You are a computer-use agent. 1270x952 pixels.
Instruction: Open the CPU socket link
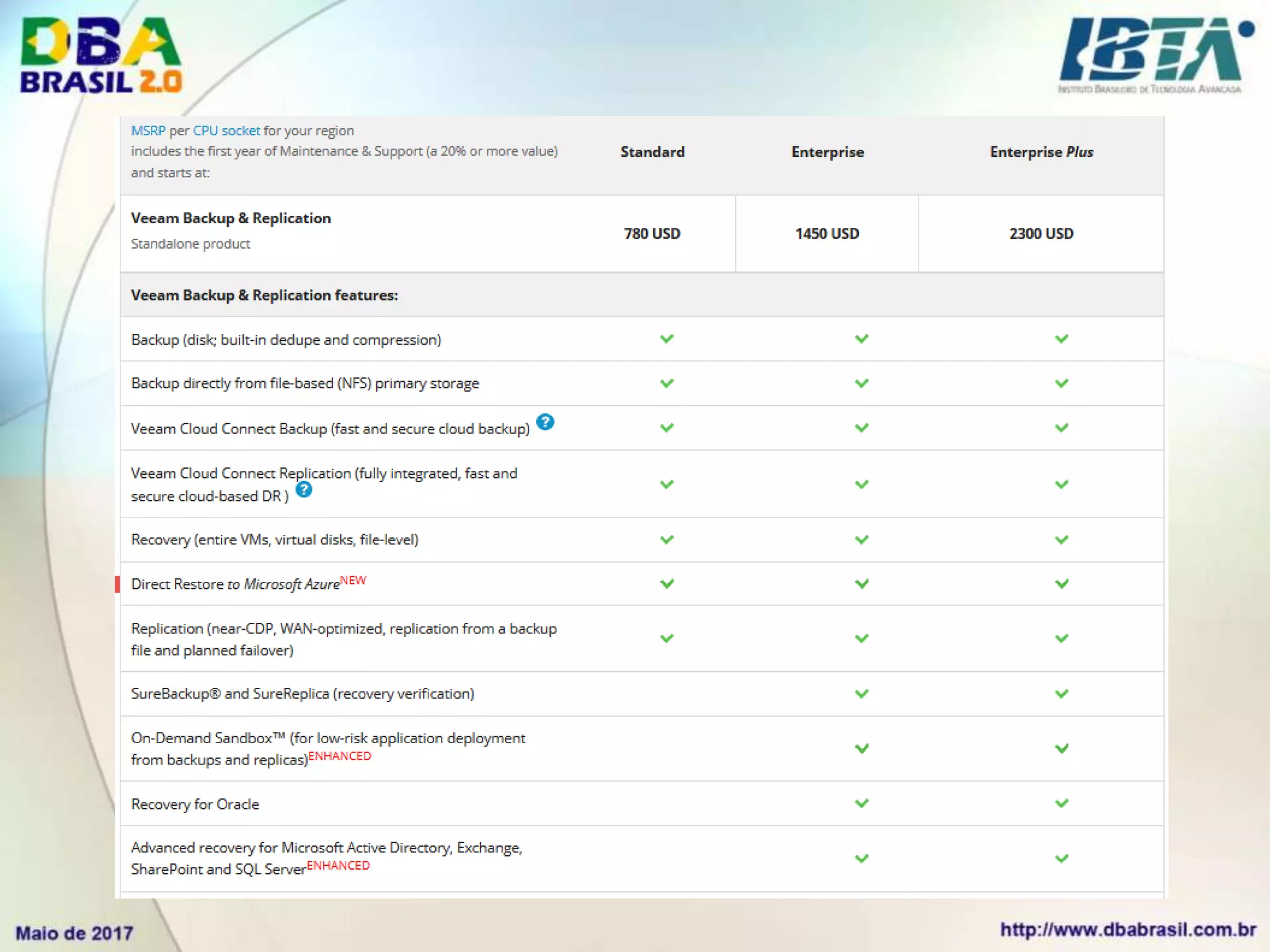(226, 131)
